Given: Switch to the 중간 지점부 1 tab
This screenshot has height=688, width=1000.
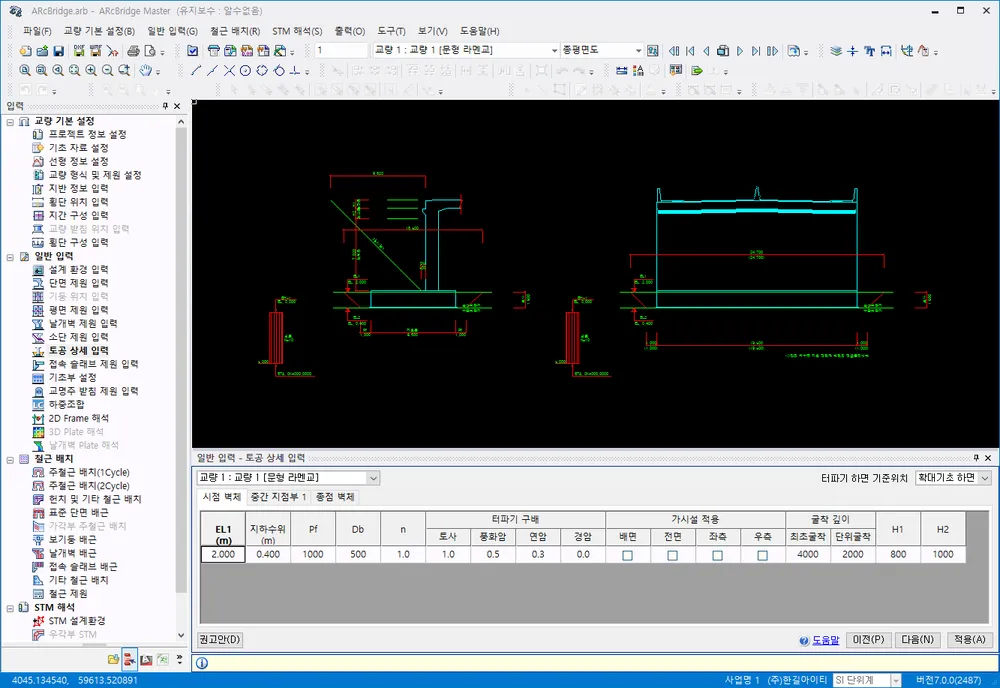Looking at the screenshot, I should [278, 497].
